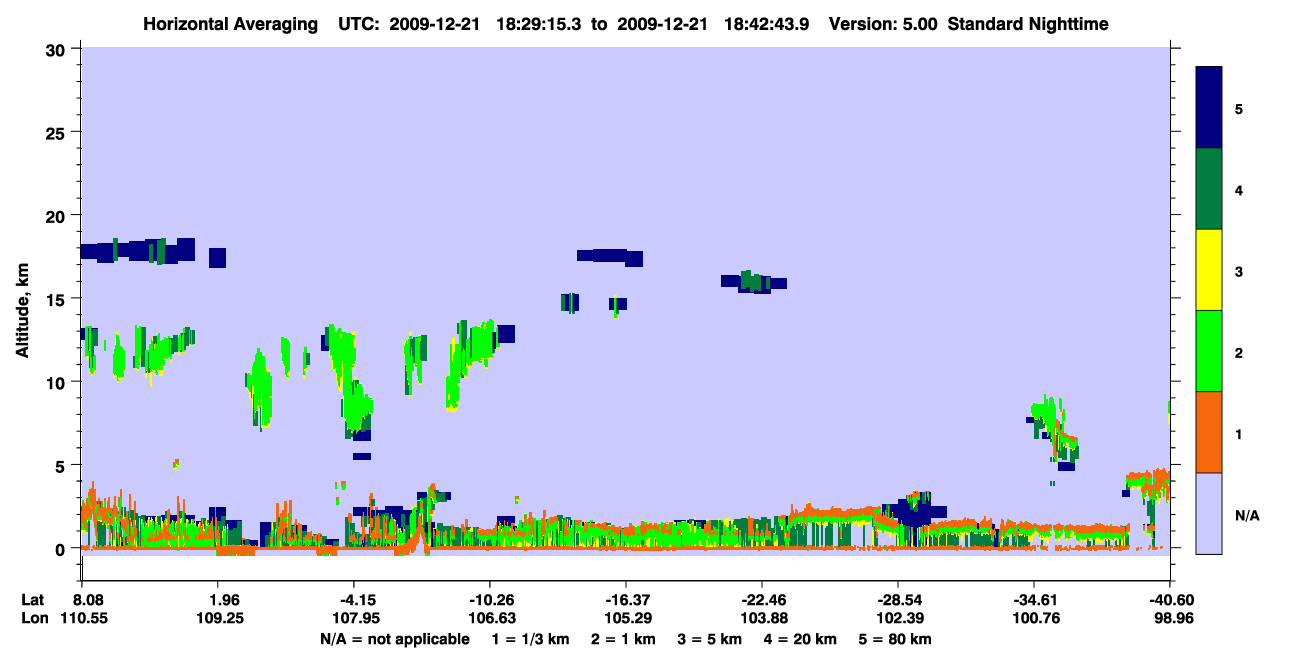Click latitude value -16.37
1300x667 pixels.
click(625, 600)
